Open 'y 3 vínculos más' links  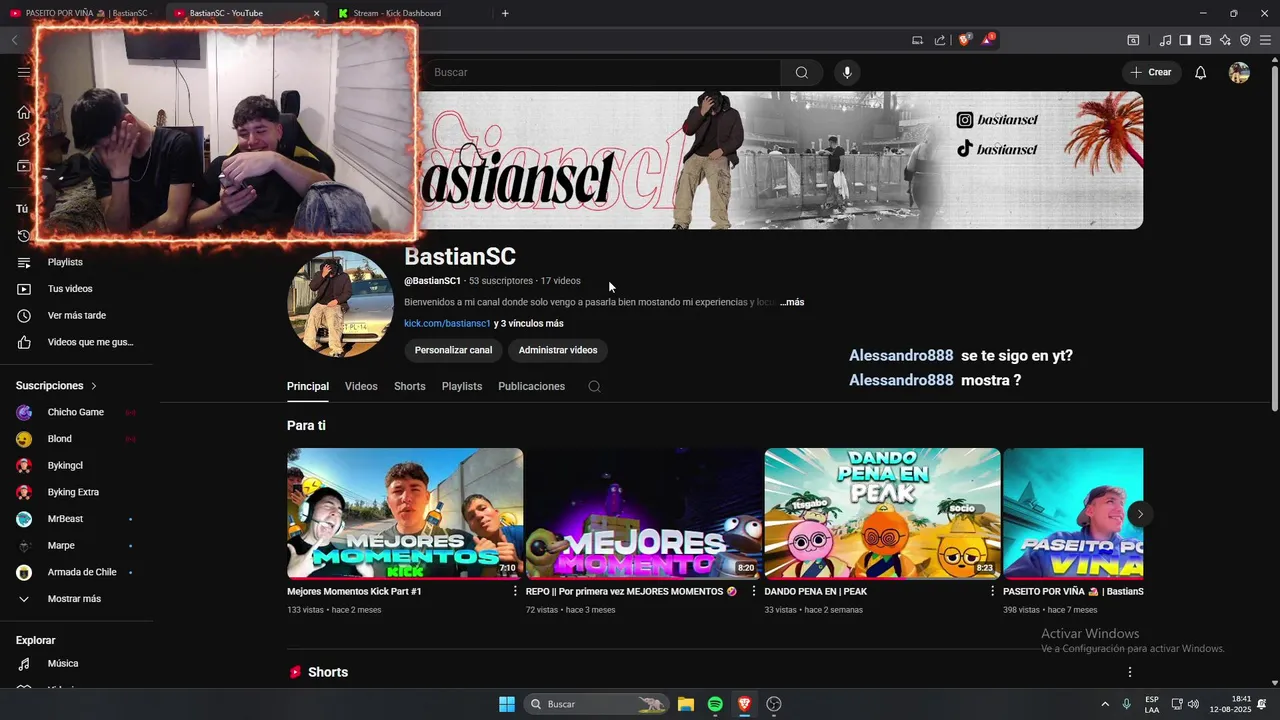529,324
